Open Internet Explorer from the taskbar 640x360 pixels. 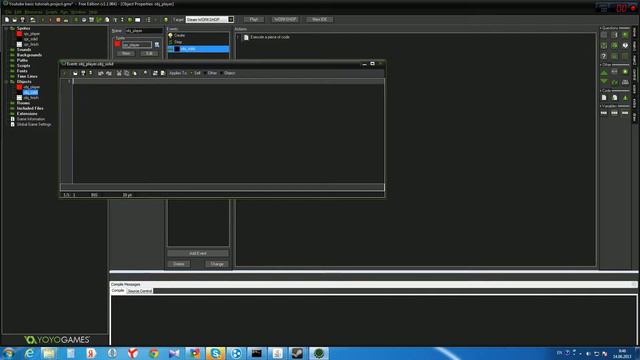click(x=29, y=353)
